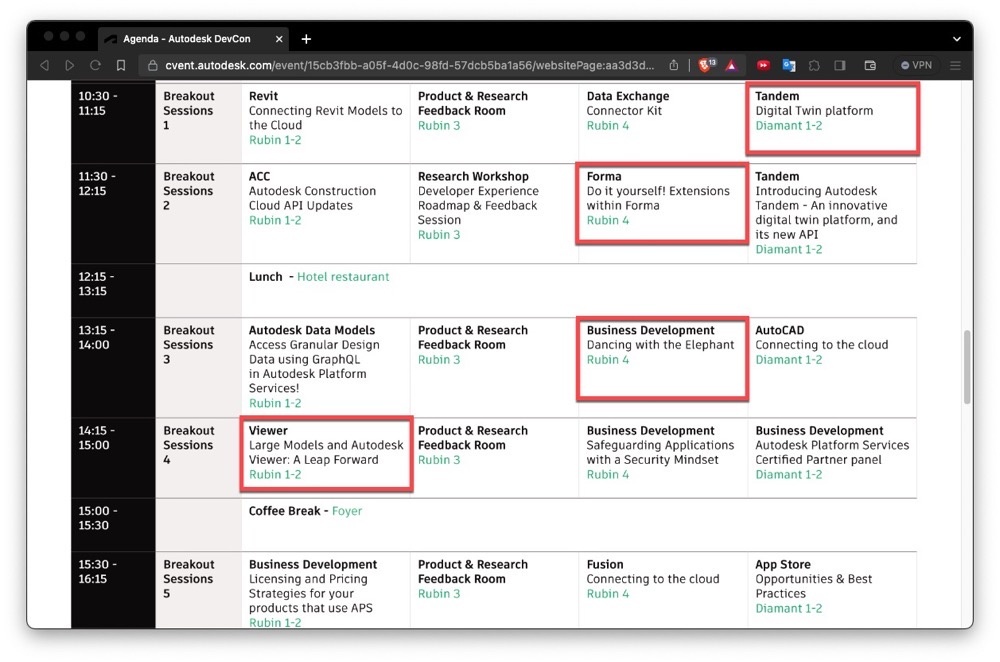Click the Google Translate extension icon
Screen dimensions: 1000x662
click(789, 65)
